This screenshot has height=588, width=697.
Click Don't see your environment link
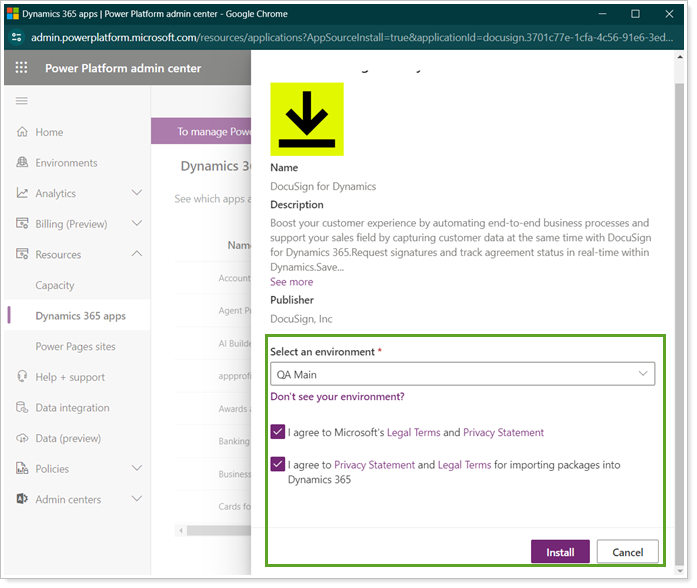tap(337, 397)
